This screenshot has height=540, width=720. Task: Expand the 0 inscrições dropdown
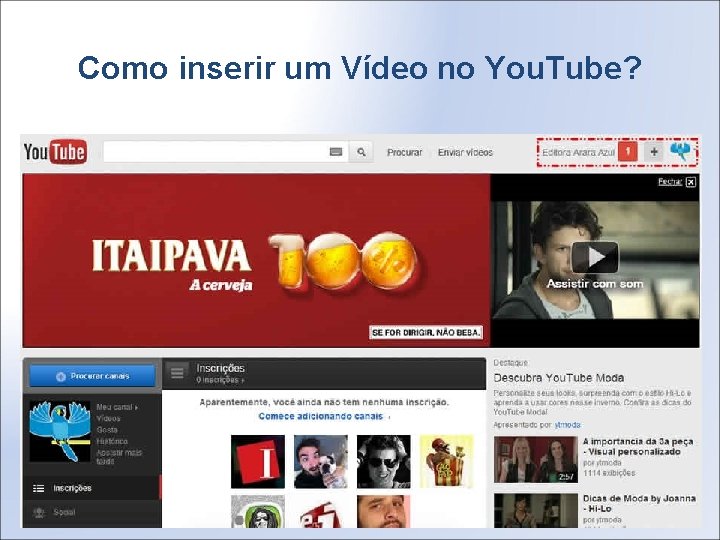[x=220, y=380]
